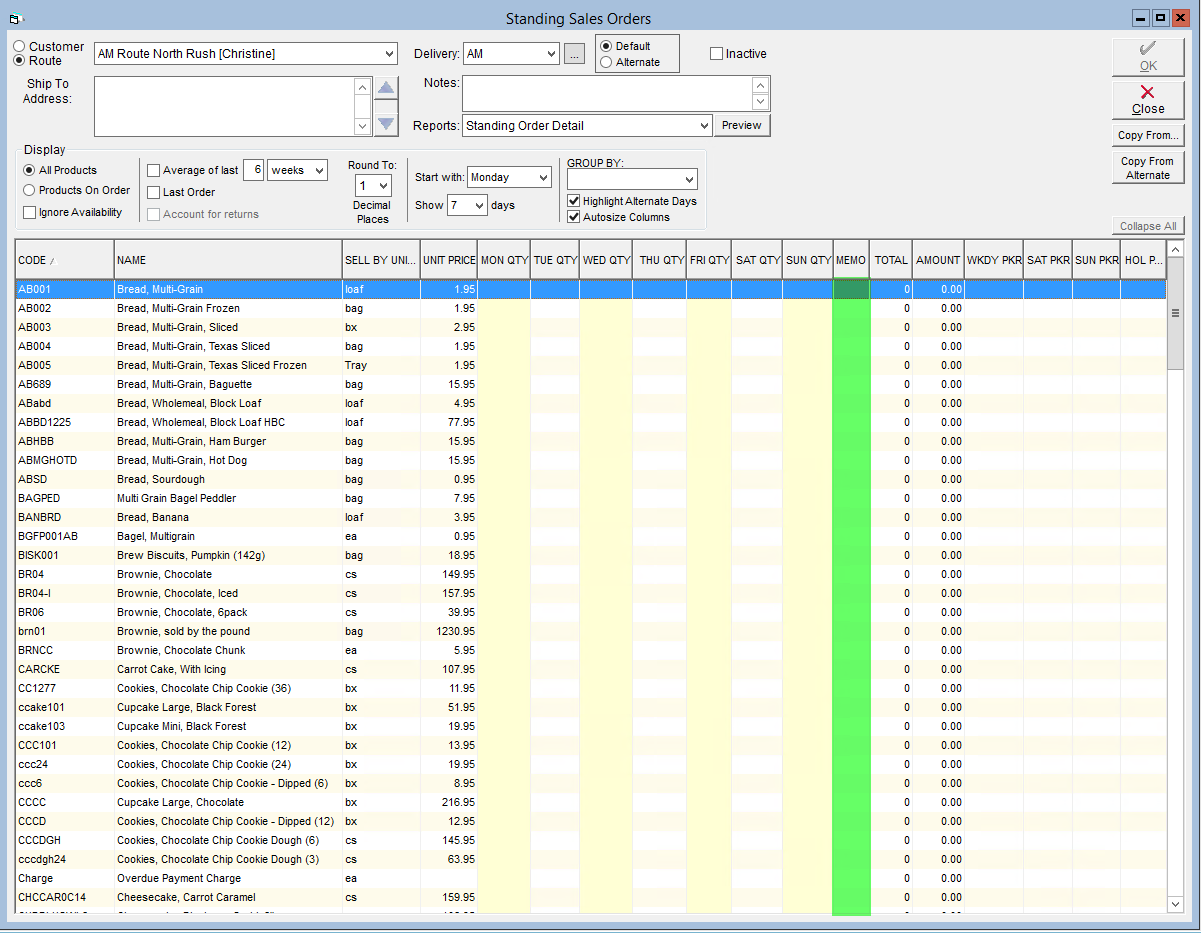Click the green MEMO cell for AB001
1201x933 pixels.
tap(851, 289)
